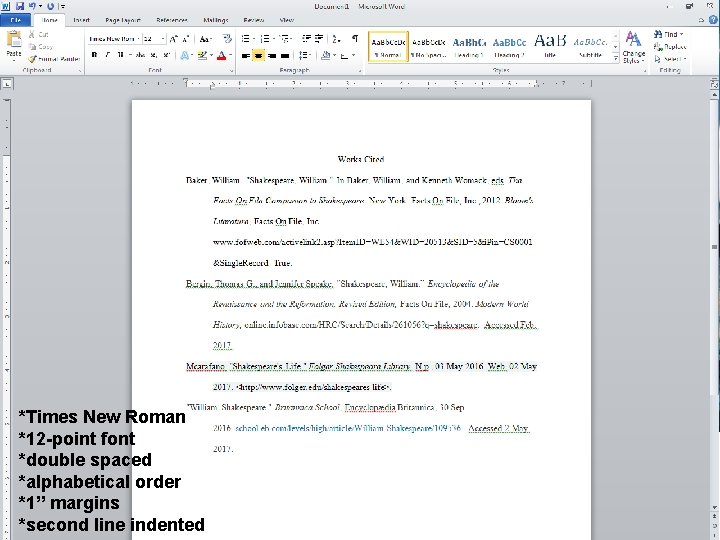This screenshot has height=540, width=720.
Task: Toggle Bold formatting
Action: [x=94, y=55]
